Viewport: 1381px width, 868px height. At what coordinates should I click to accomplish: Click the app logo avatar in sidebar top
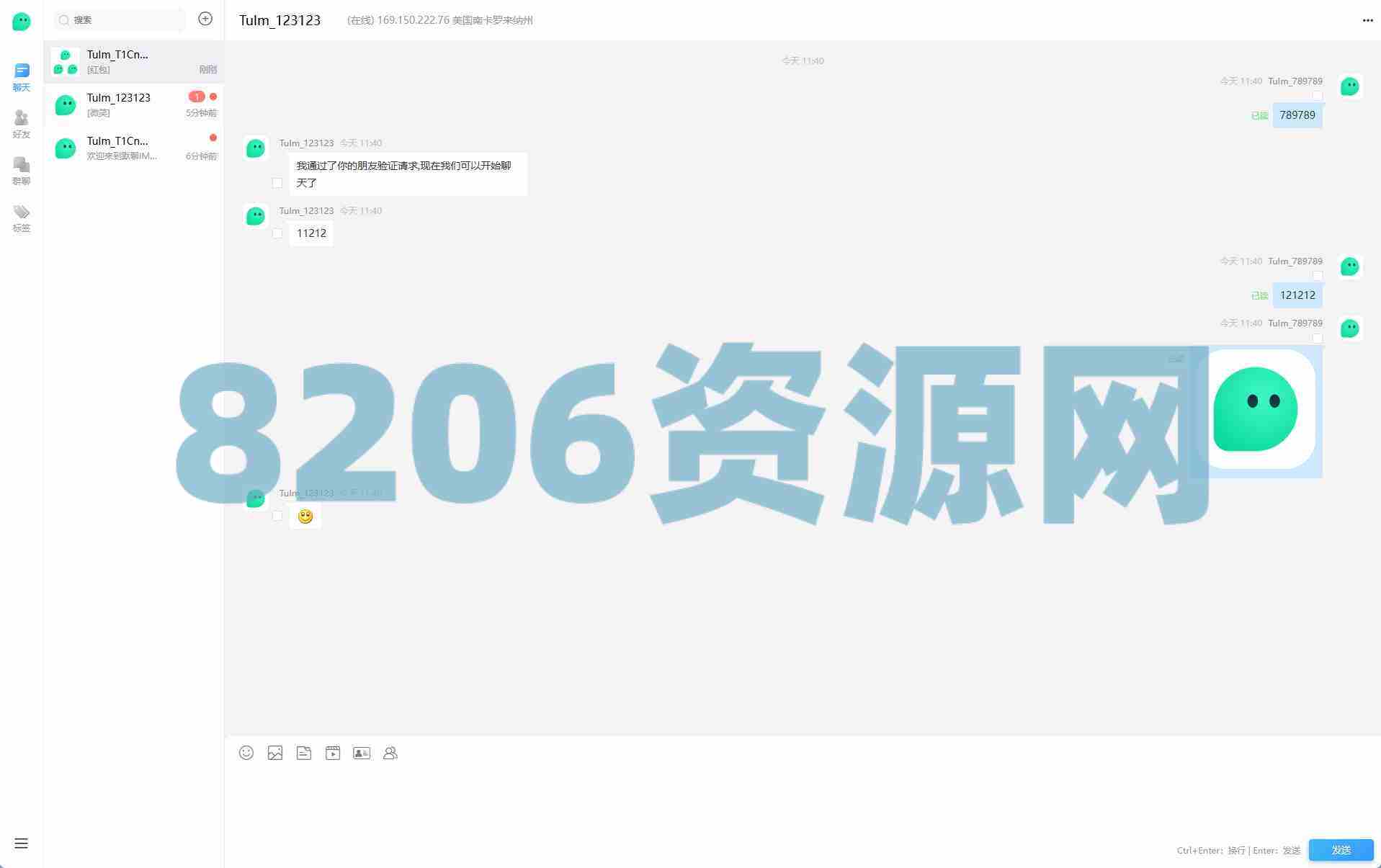(x=22, y=22)
